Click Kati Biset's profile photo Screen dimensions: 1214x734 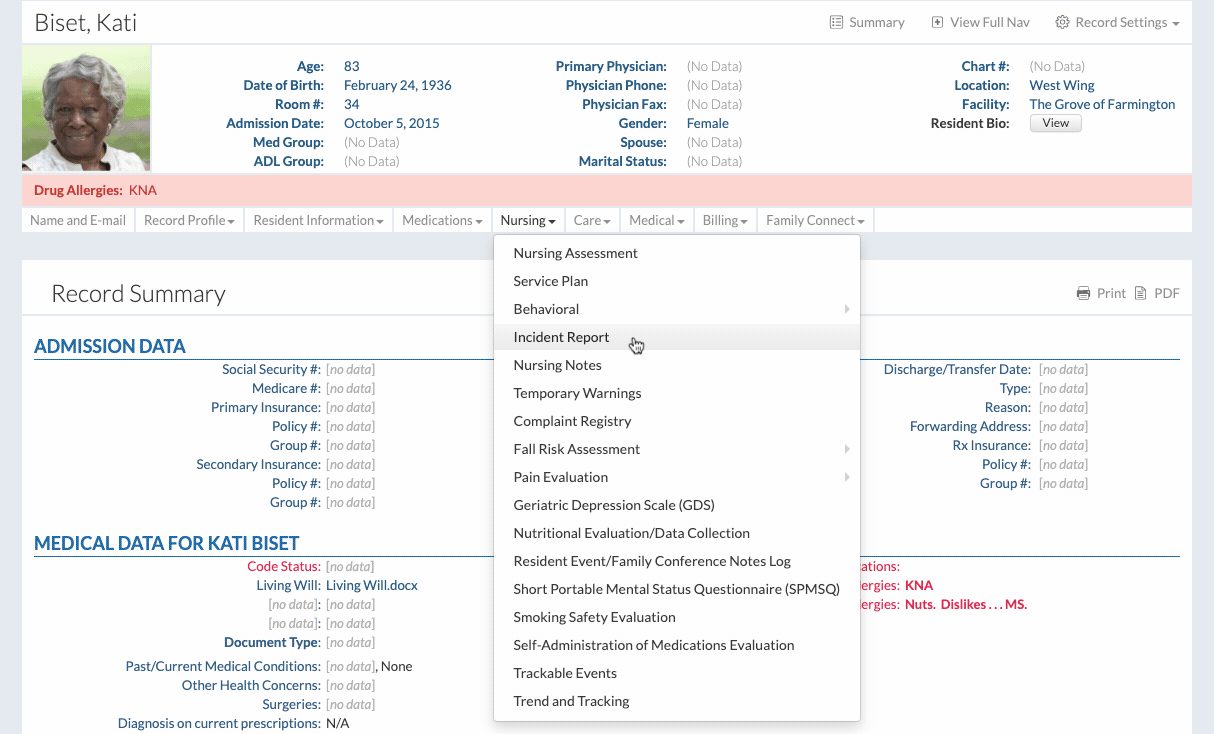click(x=86, y=108)
